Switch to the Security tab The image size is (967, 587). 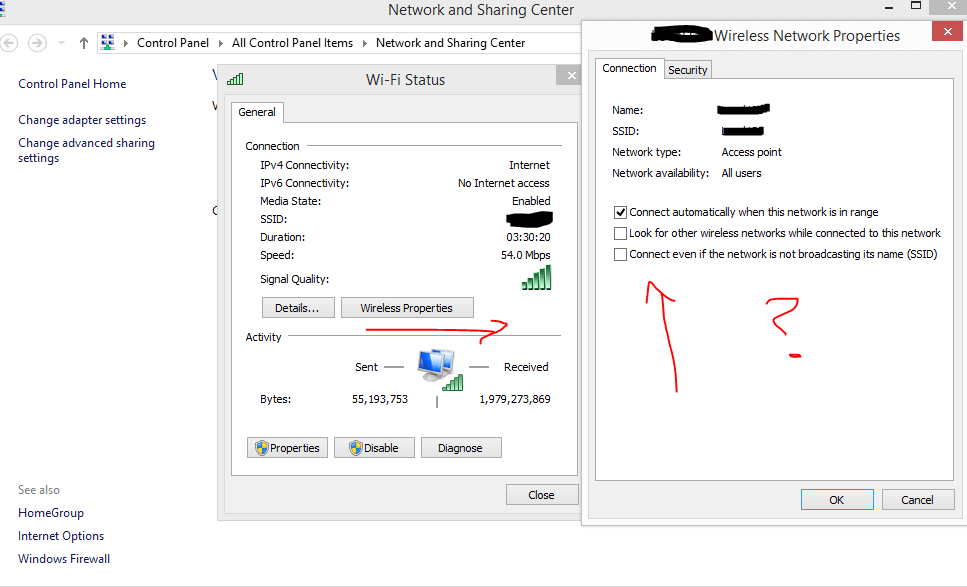[687, 70]
